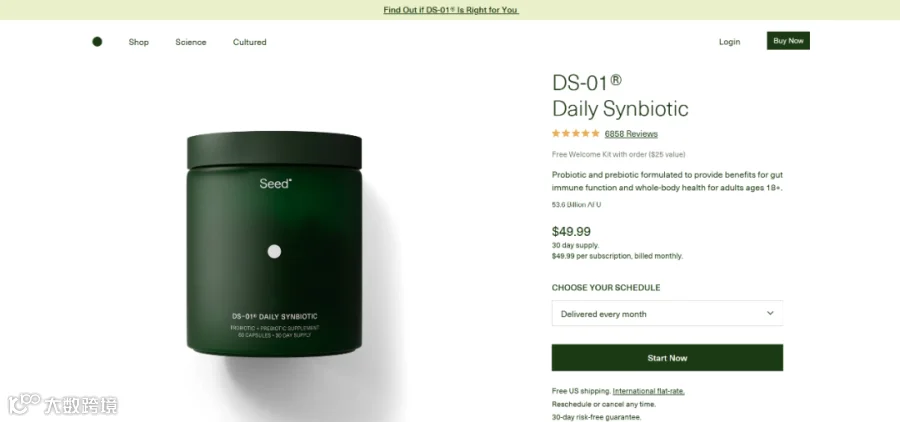Open the International flat-rate link
This screenshot has height=422, width=900.
649,391
